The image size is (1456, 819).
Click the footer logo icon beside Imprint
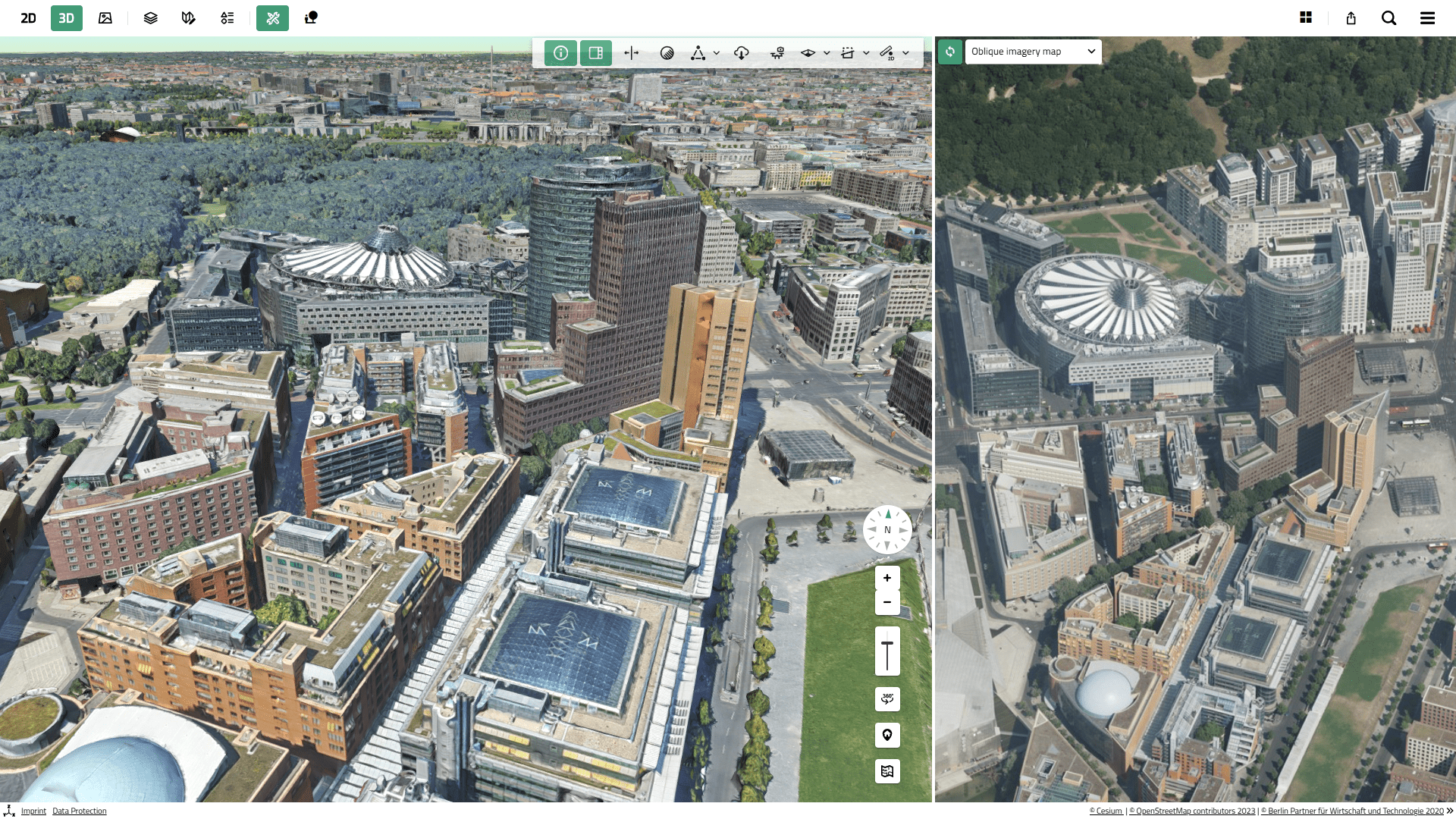(9, 811)
